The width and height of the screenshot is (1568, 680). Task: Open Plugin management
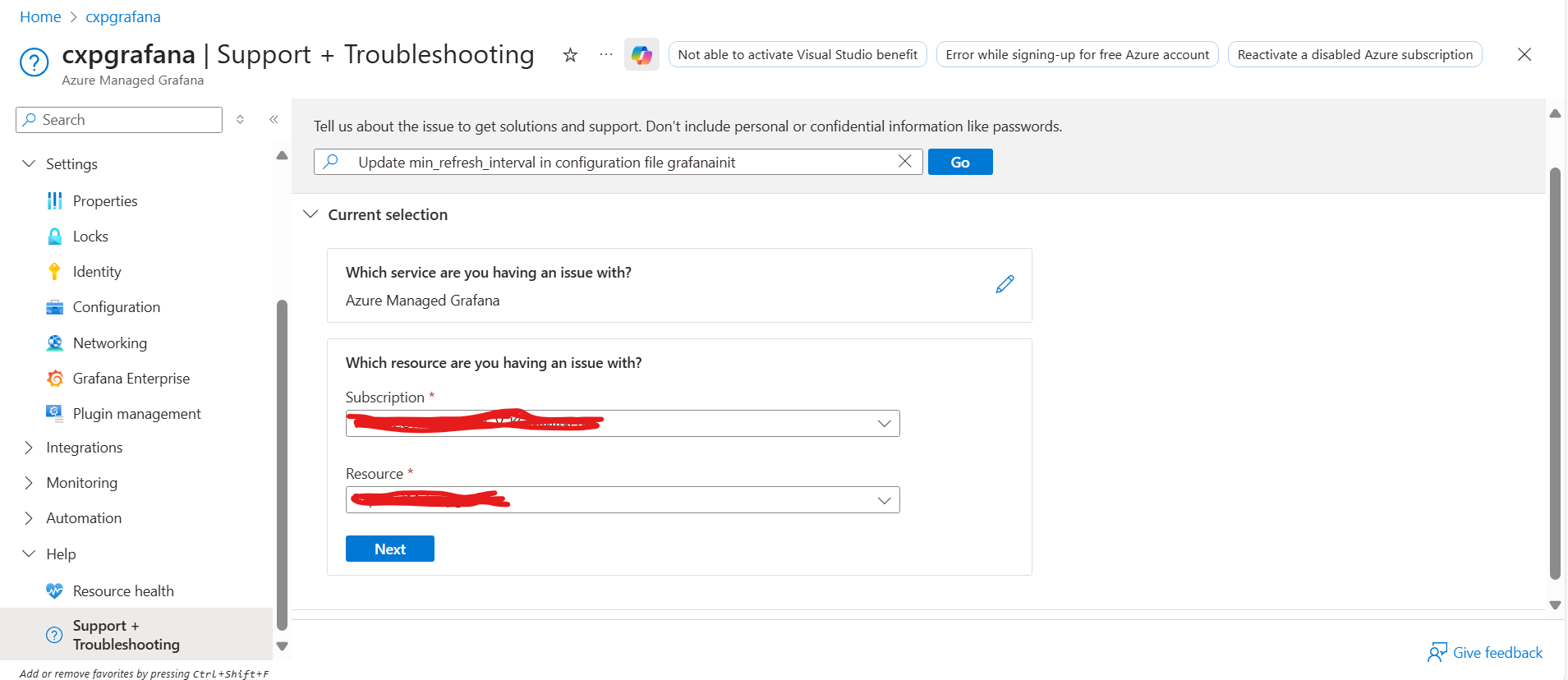[x=137, y=414]
